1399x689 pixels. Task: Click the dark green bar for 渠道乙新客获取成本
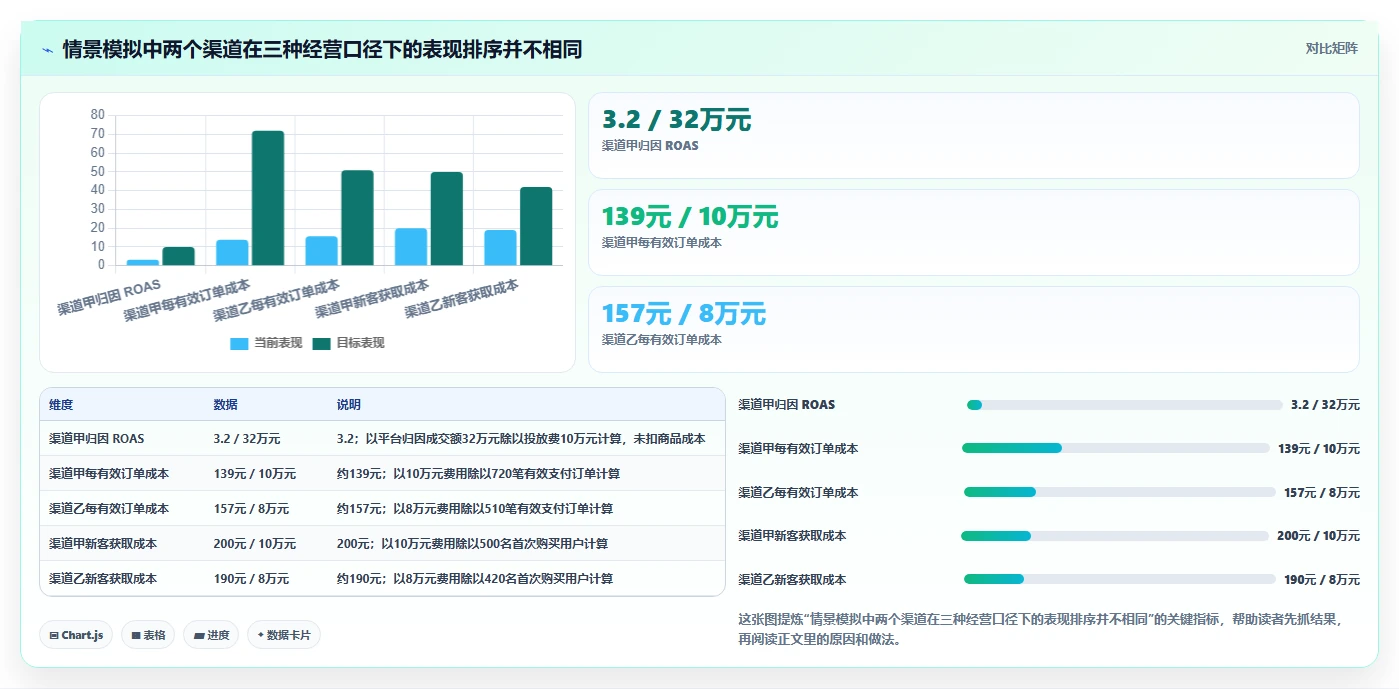[x=536, y=226]
